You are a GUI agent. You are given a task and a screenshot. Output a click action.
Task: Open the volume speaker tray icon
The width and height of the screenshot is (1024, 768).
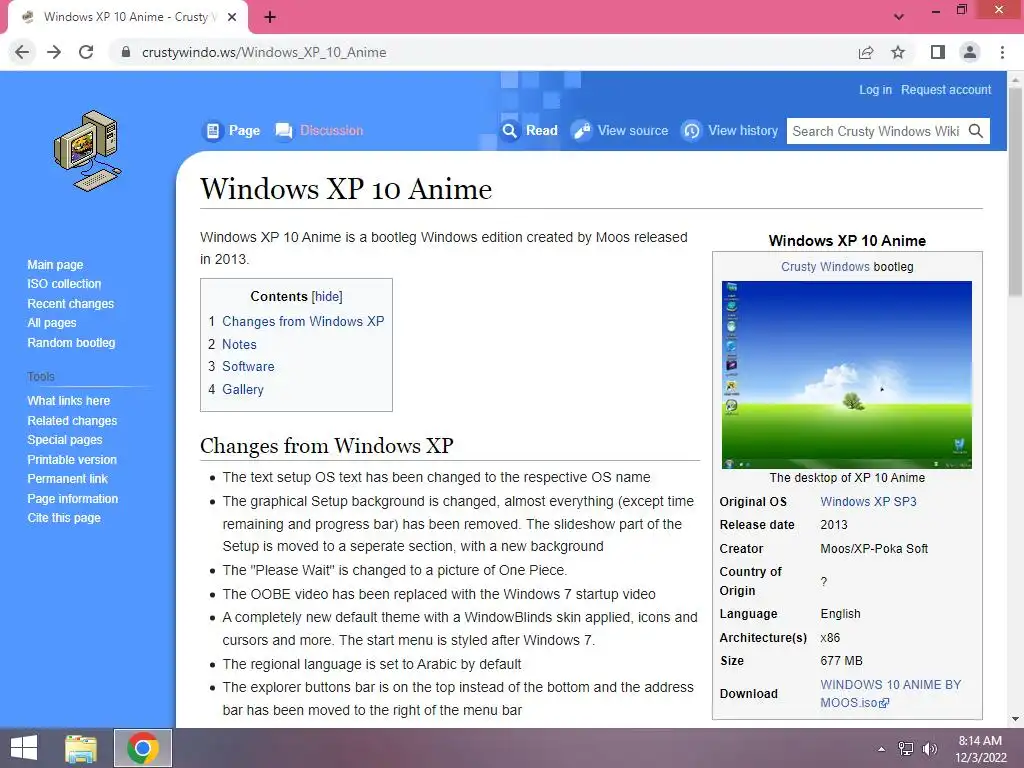click(x=930, y=749)
